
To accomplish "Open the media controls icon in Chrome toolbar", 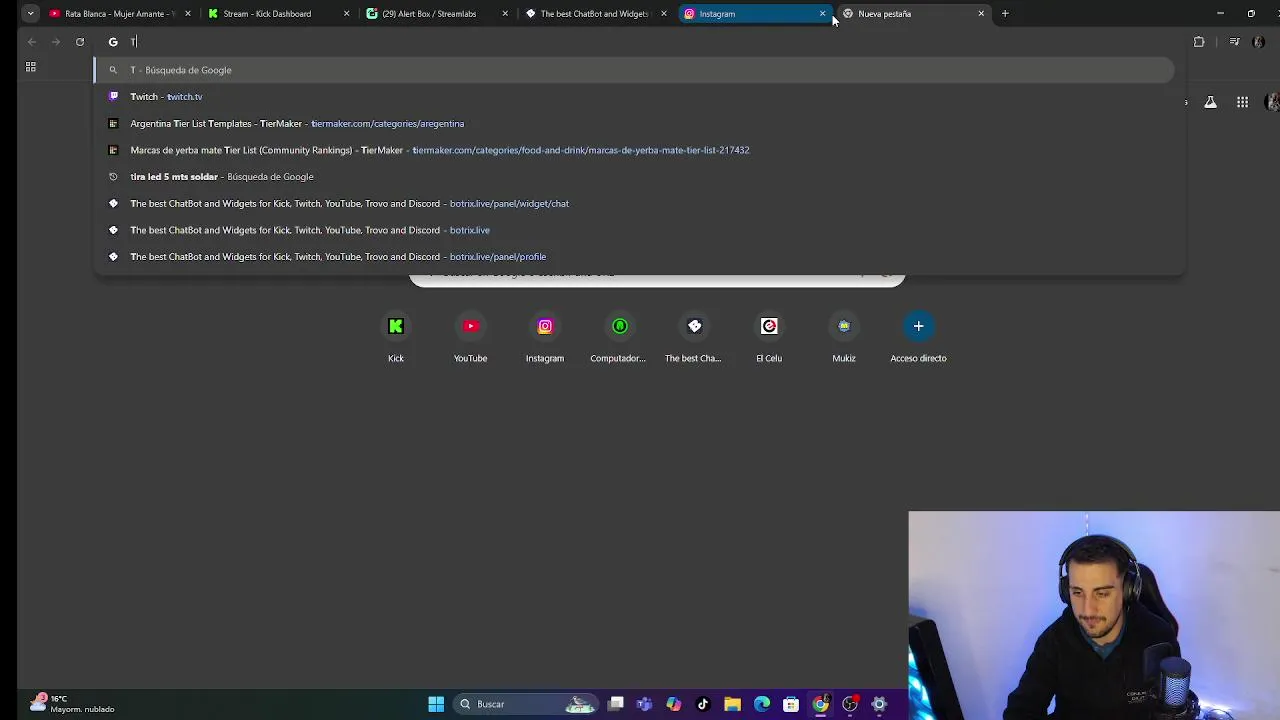I will coord(1234,42).
